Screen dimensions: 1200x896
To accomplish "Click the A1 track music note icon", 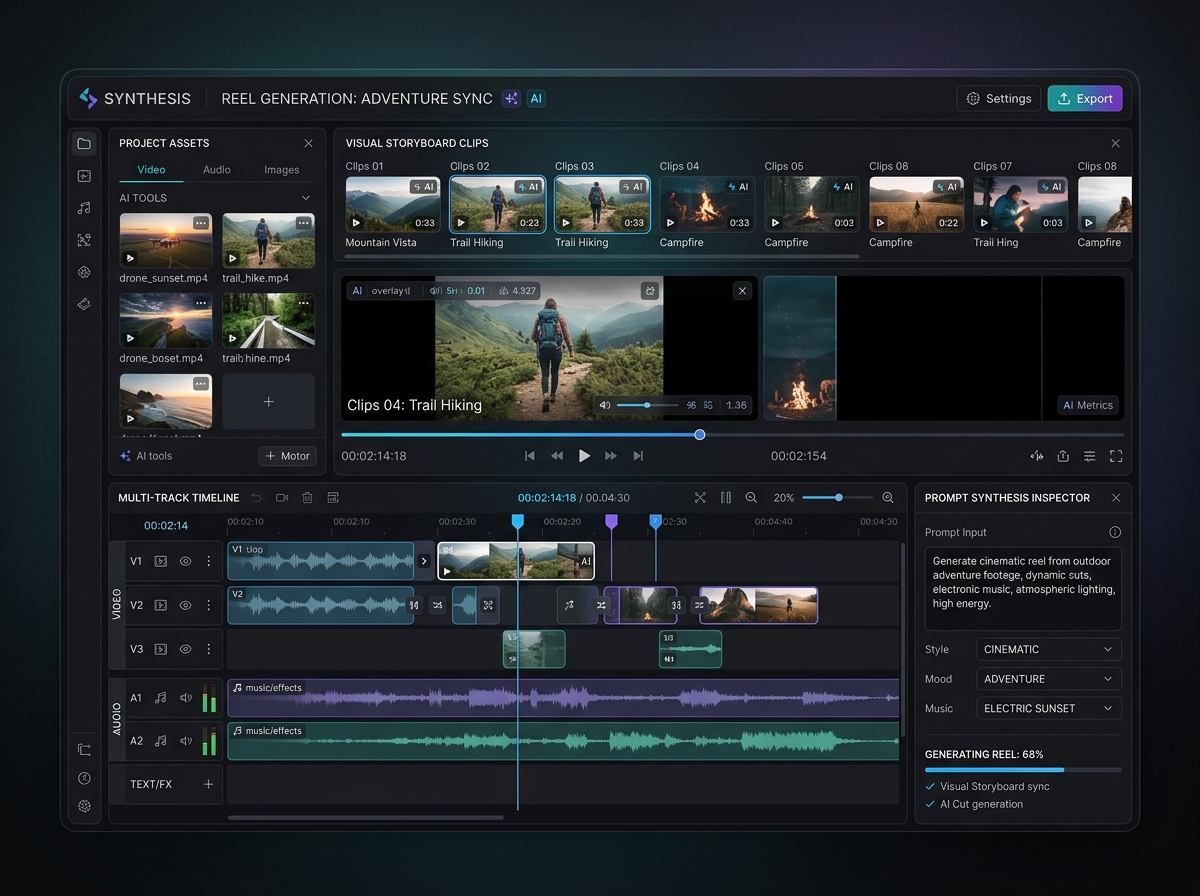I will (x=161, y=698).
